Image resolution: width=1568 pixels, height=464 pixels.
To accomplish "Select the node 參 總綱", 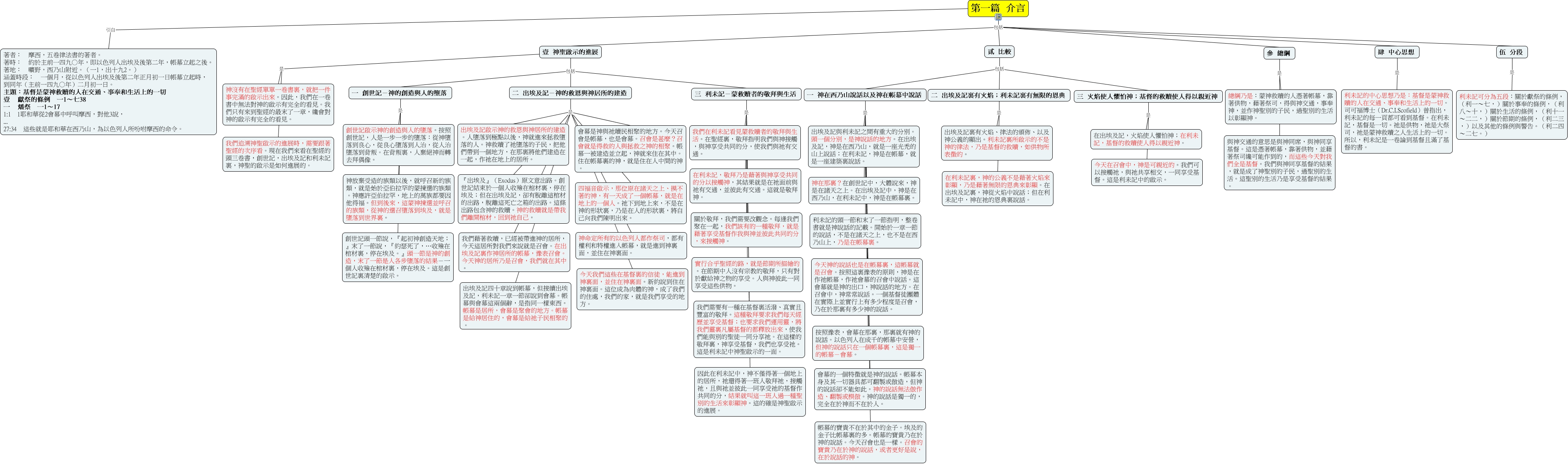I will tap(1279, 53).
